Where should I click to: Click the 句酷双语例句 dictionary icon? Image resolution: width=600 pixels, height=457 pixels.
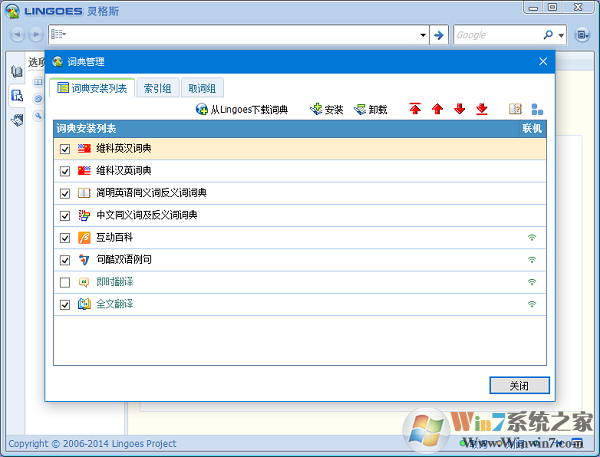84,260
